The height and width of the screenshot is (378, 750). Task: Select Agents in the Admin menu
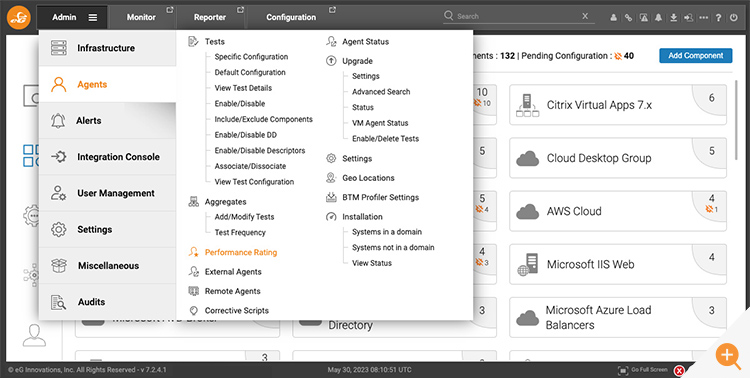(x=108, y=84)
